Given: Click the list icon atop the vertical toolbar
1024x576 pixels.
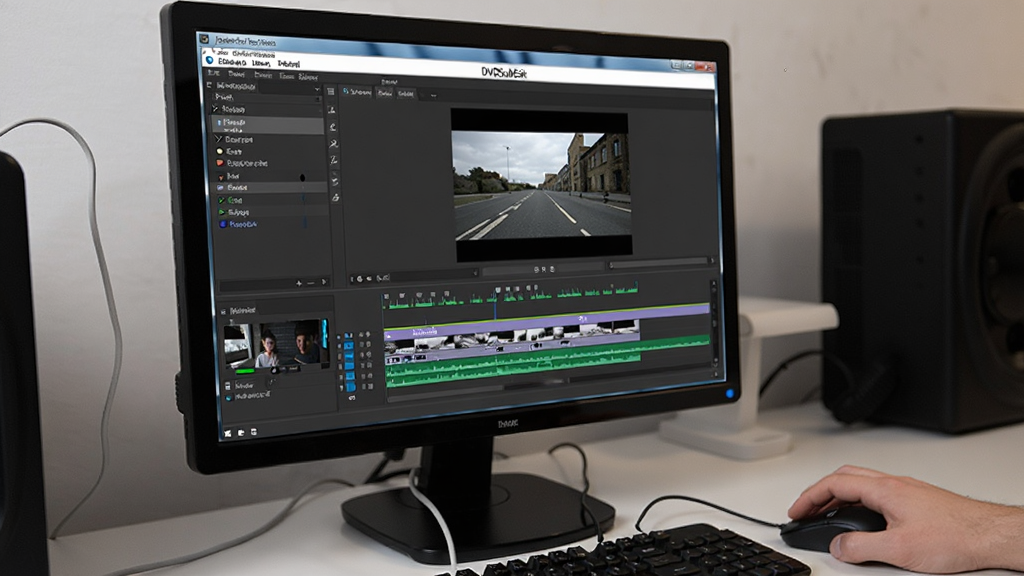Looking at the screenshot, I should [x=330, y=91].
